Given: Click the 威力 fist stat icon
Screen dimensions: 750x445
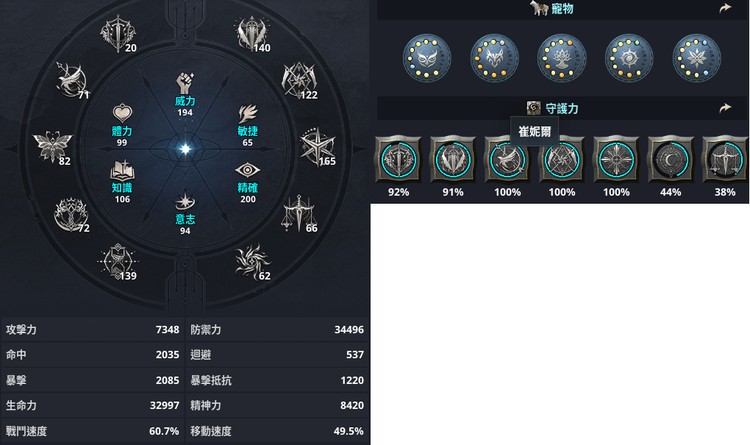Looking at the screenshot, I should [185, 83].
